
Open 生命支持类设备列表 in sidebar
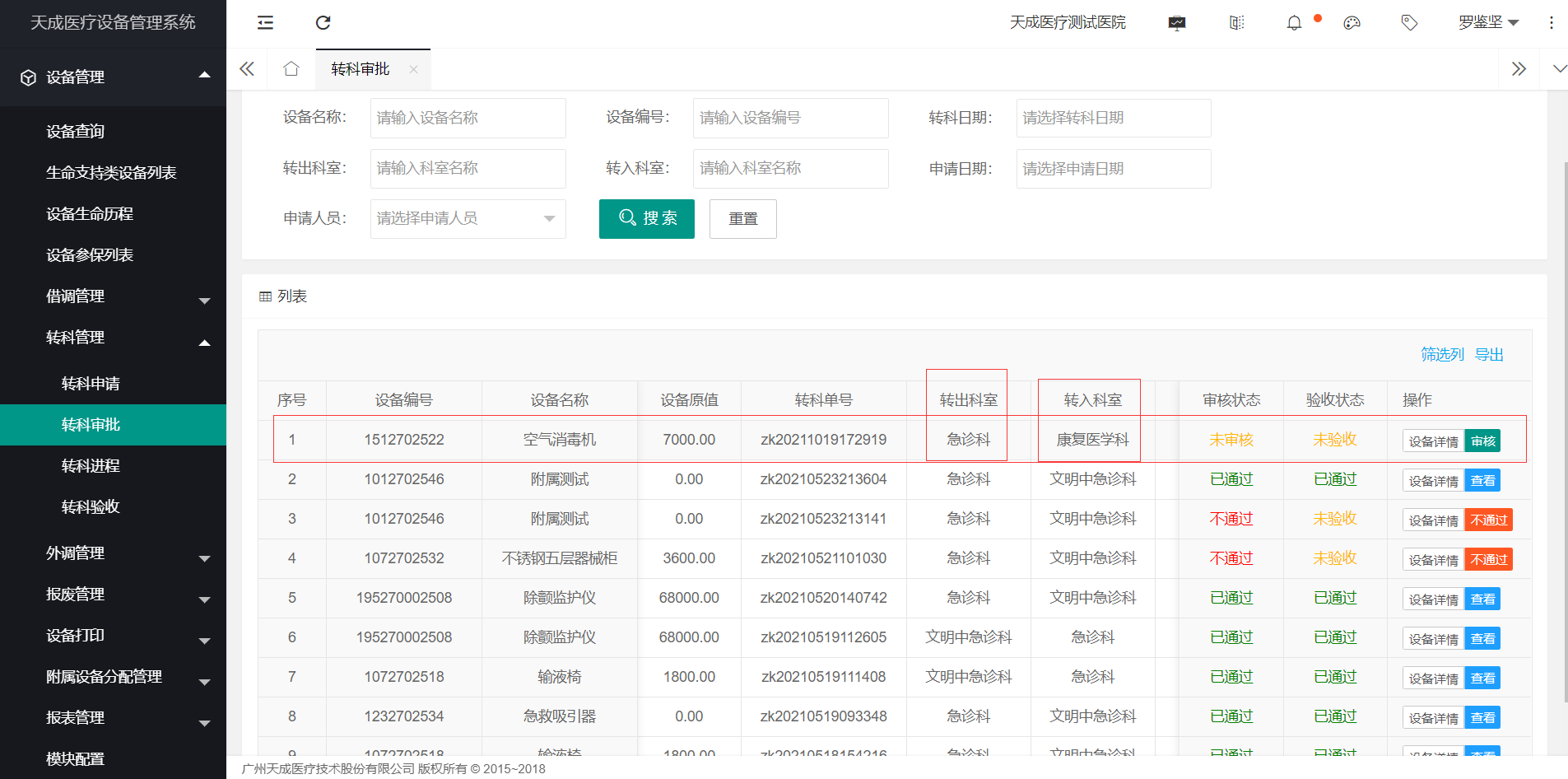click(113, 173)
